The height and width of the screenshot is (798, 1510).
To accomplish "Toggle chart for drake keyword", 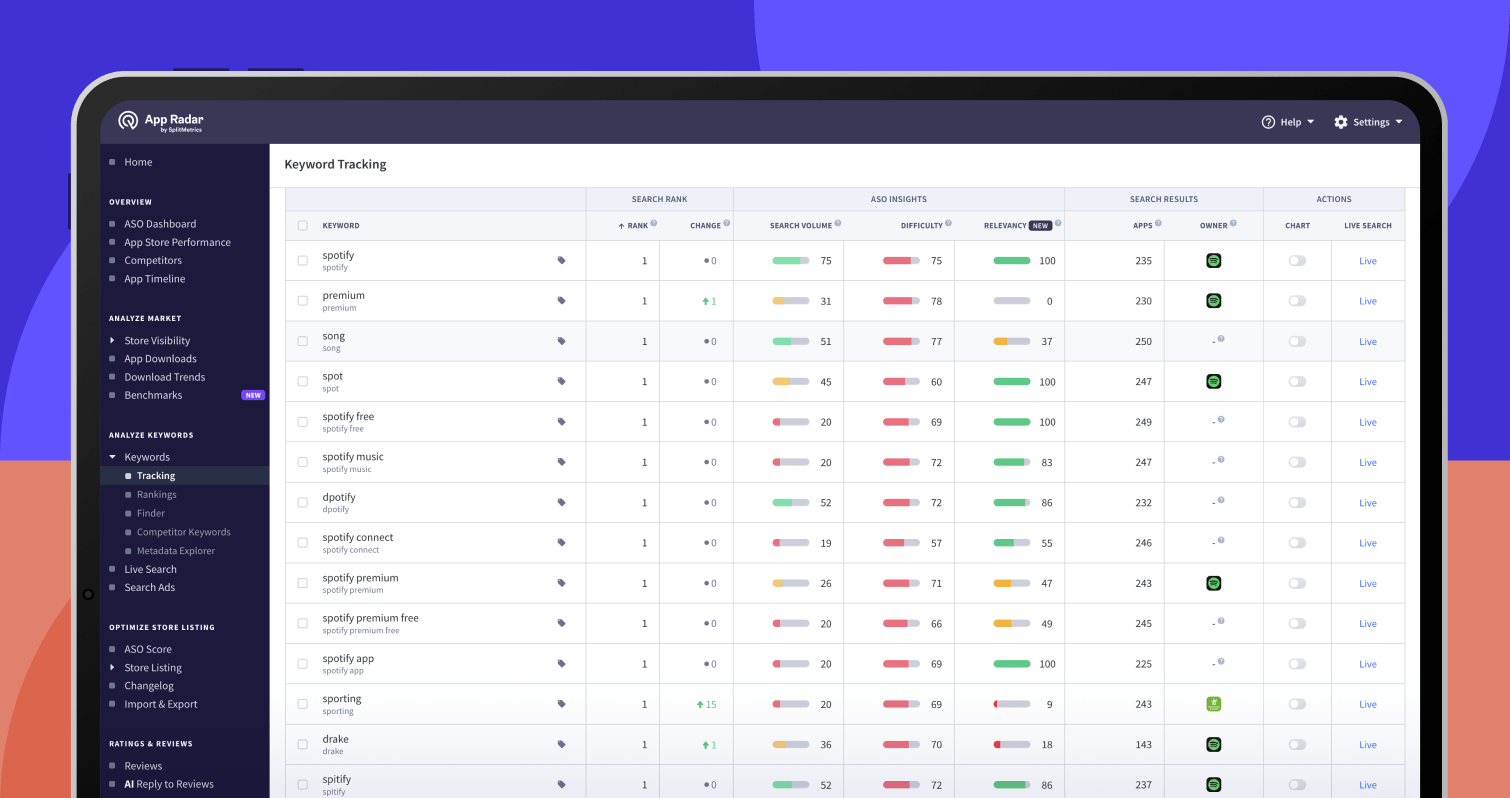I will pos(1297,745).
